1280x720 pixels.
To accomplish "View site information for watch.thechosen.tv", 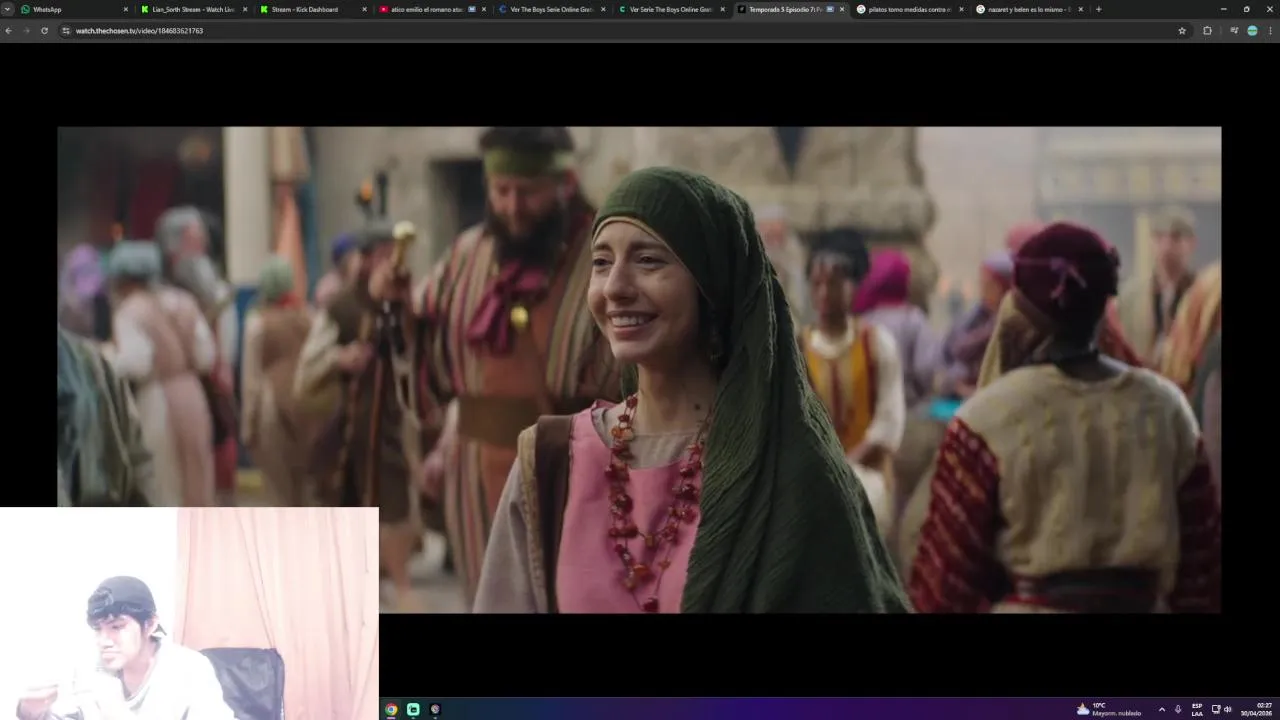I will [x=66, y=31].
